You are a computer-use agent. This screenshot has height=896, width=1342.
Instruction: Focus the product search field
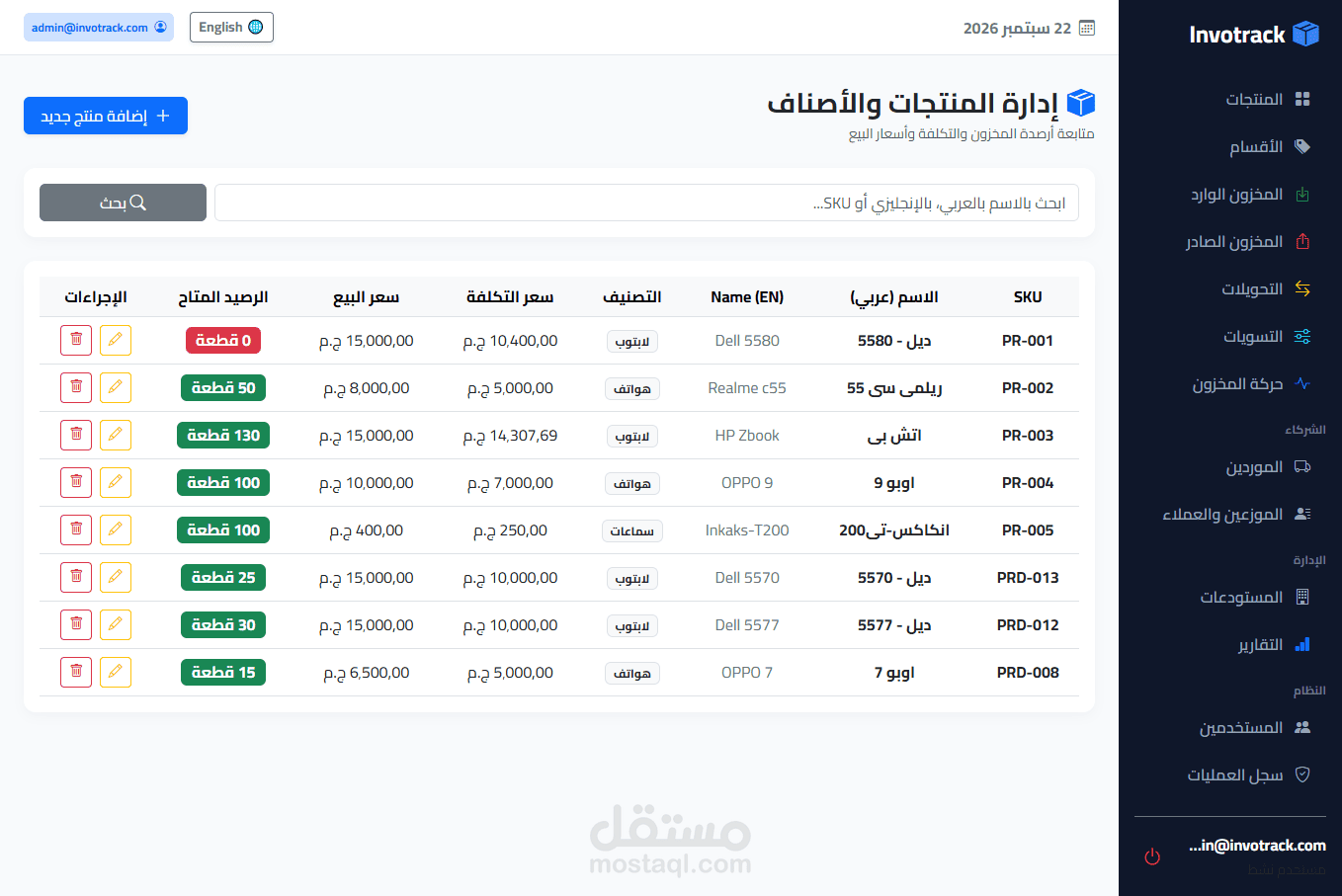click(646, 203)
